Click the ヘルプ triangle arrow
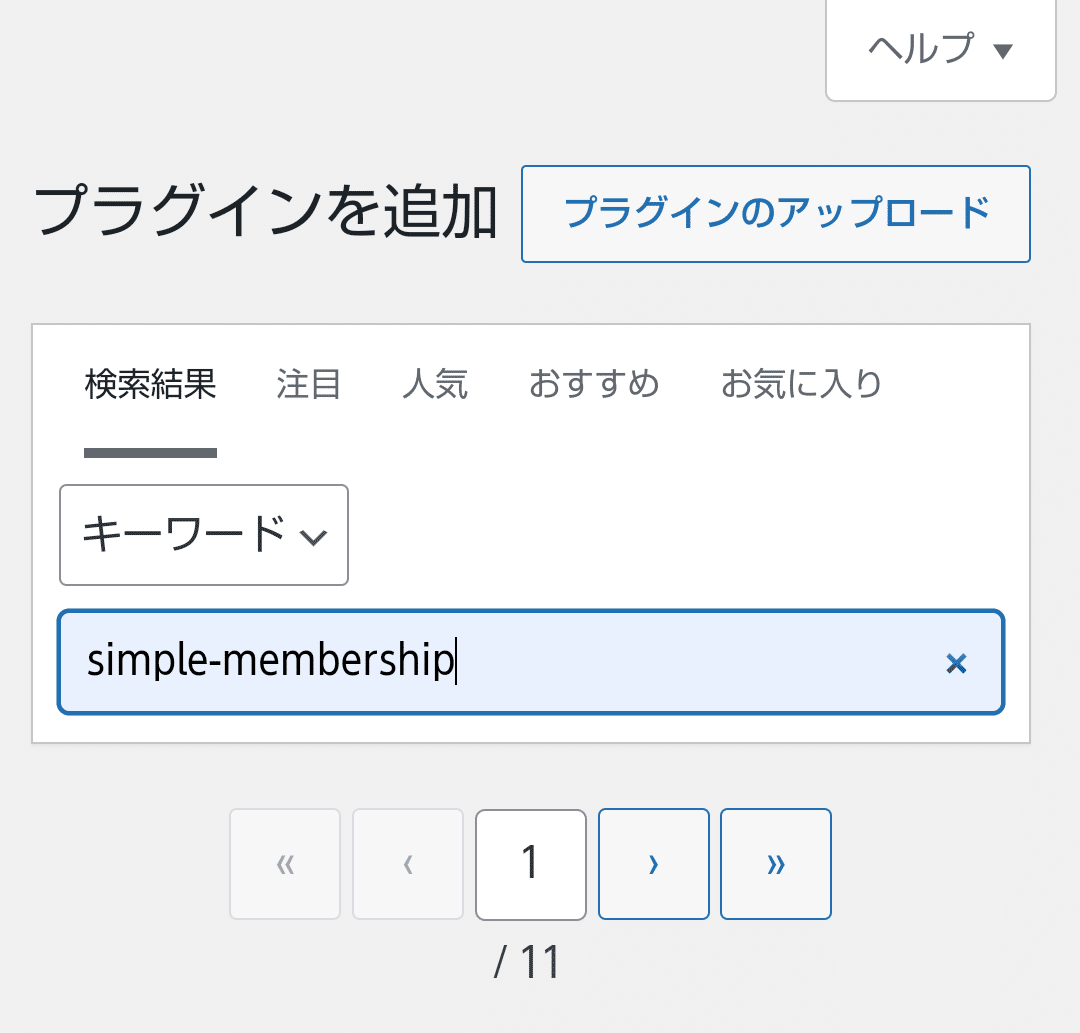 pos(1003,50)
